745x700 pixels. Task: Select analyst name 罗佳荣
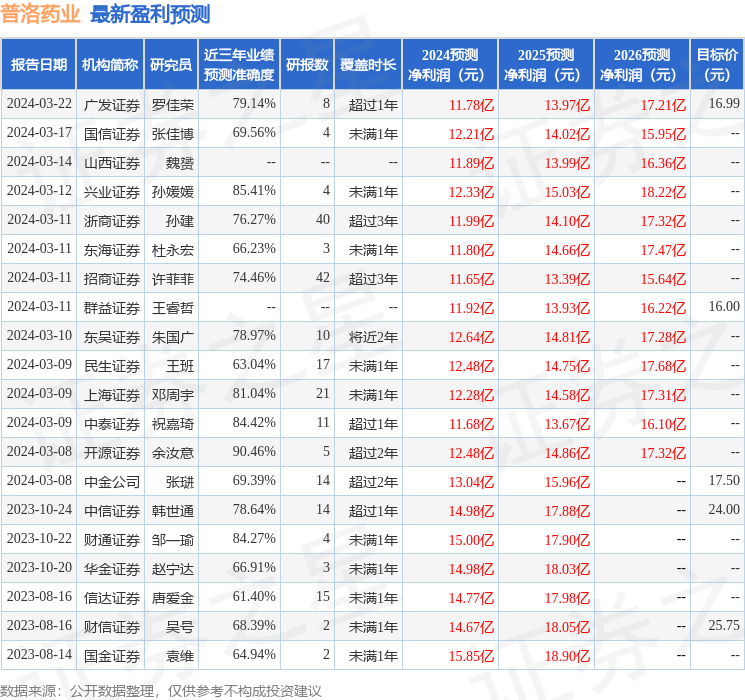coord(172,105)
